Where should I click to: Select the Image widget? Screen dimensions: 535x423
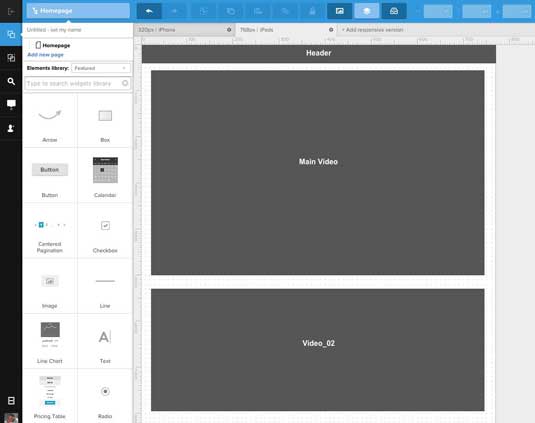tap(50, 287)
